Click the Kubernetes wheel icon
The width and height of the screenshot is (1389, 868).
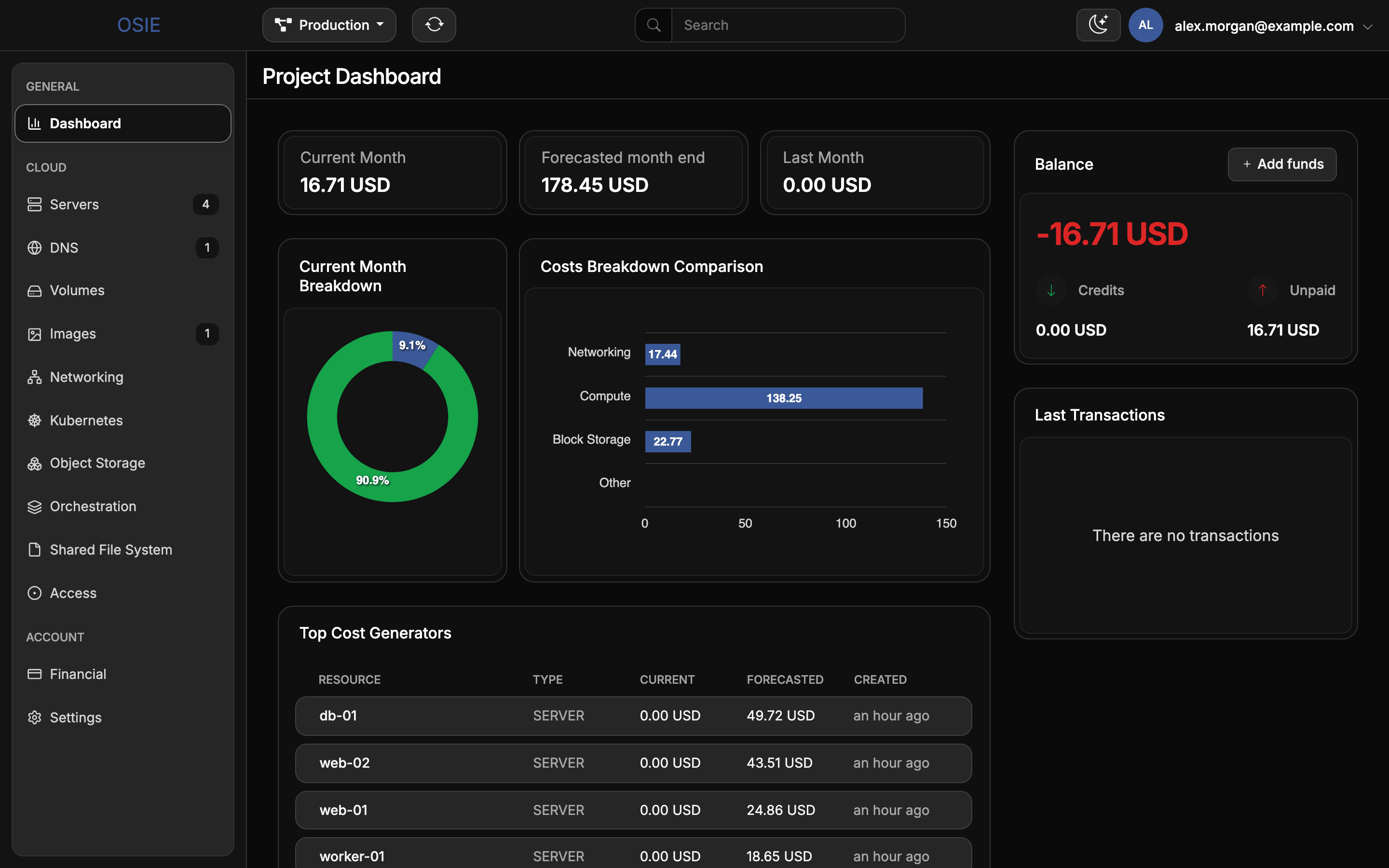pyautogui.click(x=34, y=420)
